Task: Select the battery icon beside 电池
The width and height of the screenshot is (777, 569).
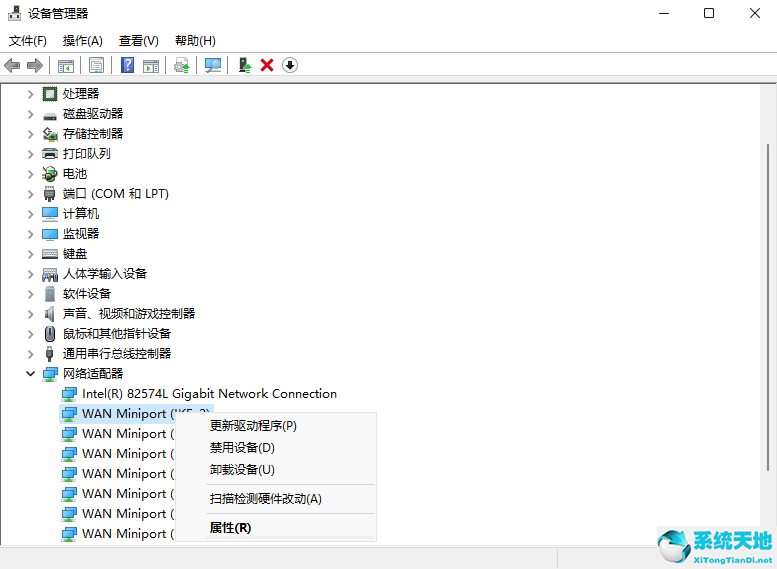Action: point(50,174)
